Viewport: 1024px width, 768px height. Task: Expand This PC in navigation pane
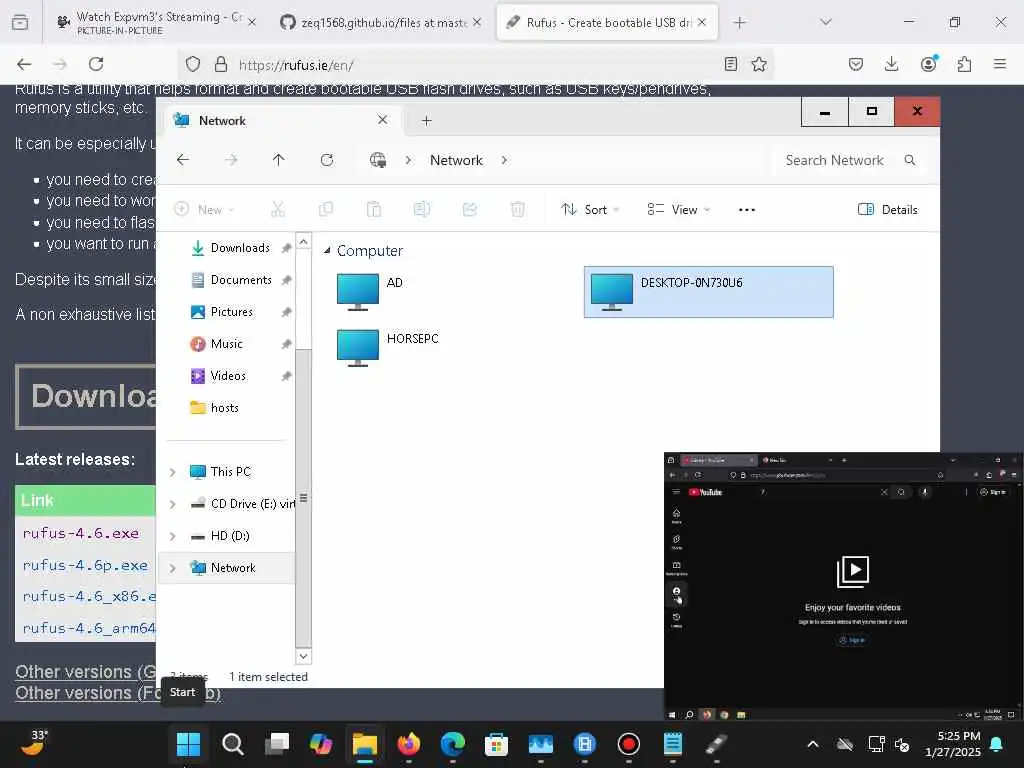[x=172, y=472]
